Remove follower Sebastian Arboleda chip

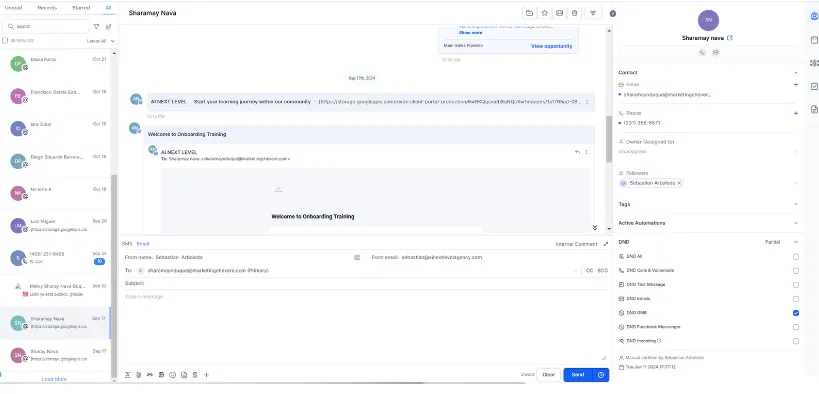point(679,183)
